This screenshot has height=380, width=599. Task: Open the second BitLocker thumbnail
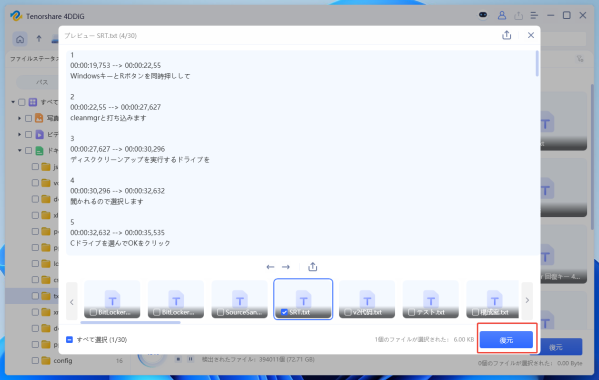pos(176,299)
